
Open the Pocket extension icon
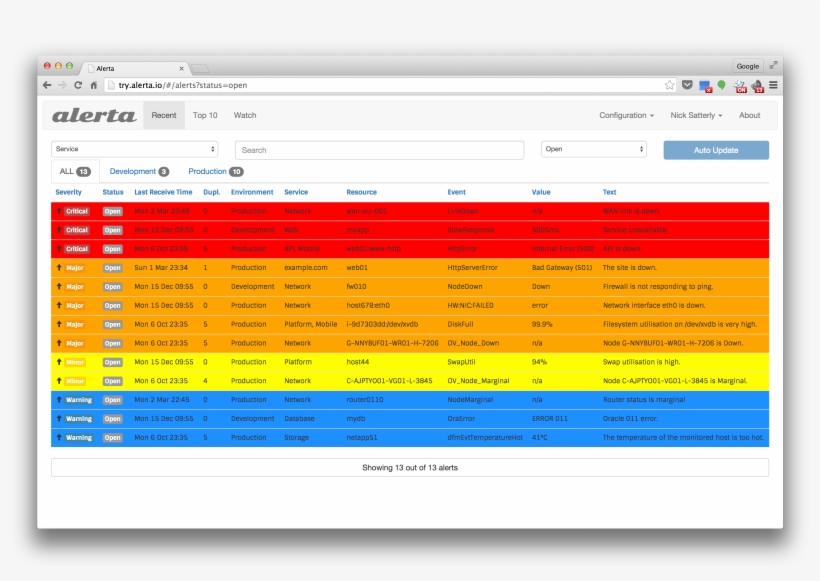click(x=687, y=85)
